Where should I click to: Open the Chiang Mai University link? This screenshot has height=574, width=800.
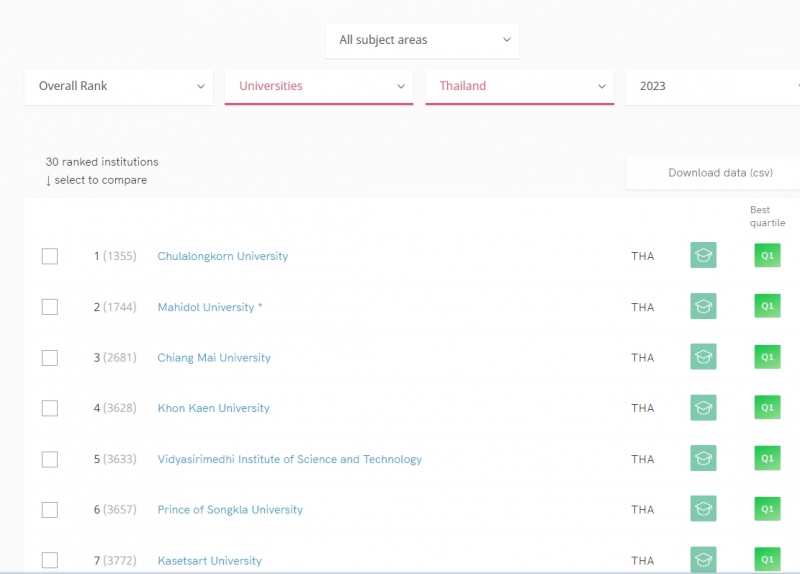214,358
